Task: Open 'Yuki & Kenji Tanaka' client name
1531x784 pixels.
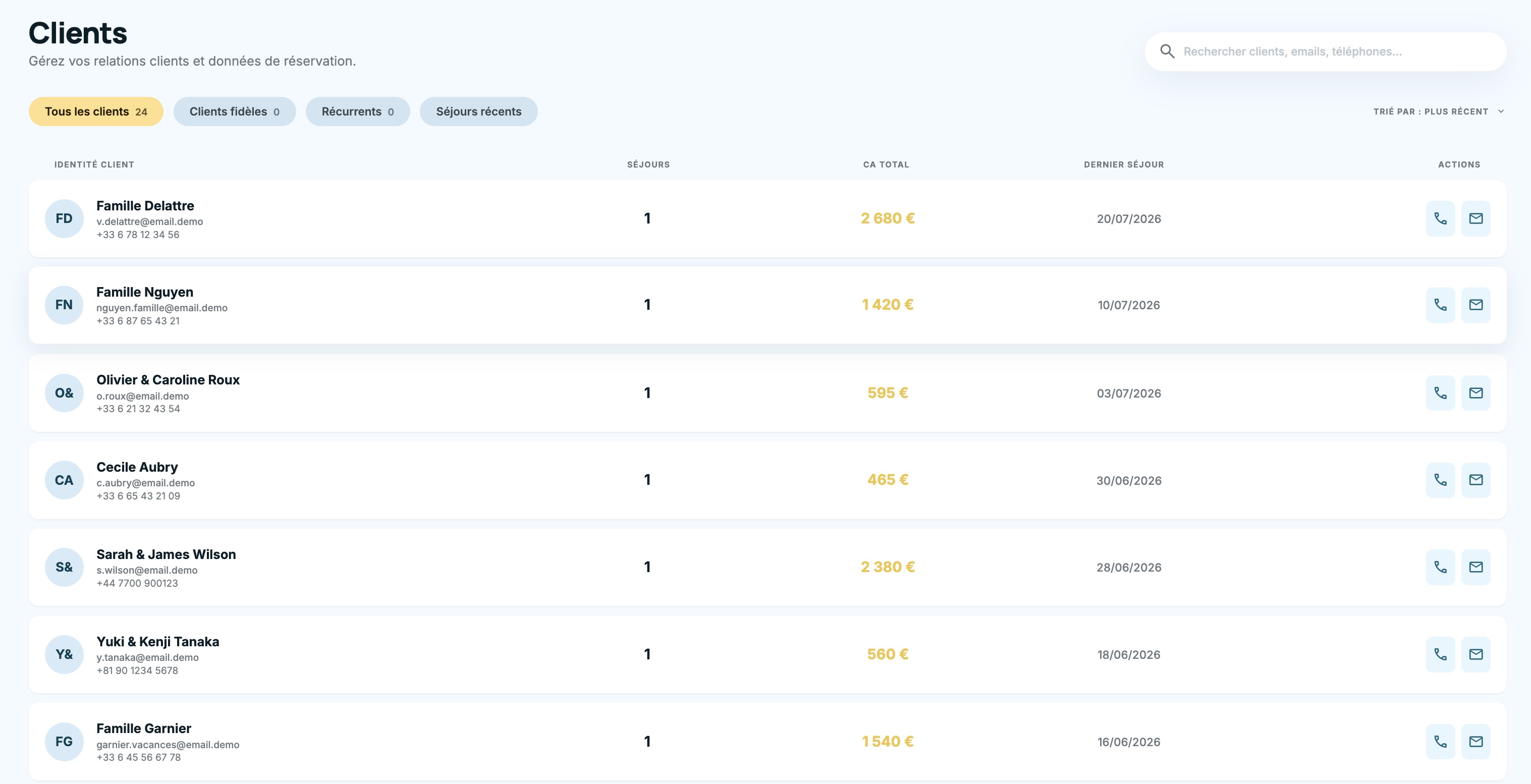Action: click(x=157, y=642)
